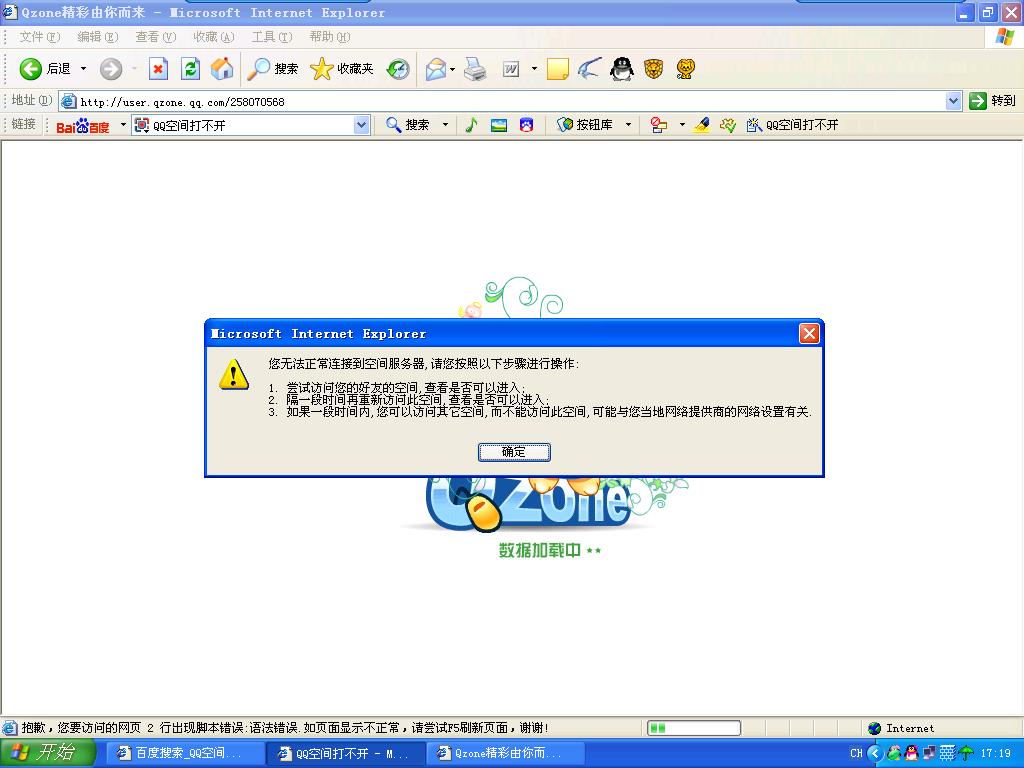The width and height of the screenshot is (1024, 768).
Task: Close the Microsoft Internet Explorer alert dialog
Action: [809, 334]
